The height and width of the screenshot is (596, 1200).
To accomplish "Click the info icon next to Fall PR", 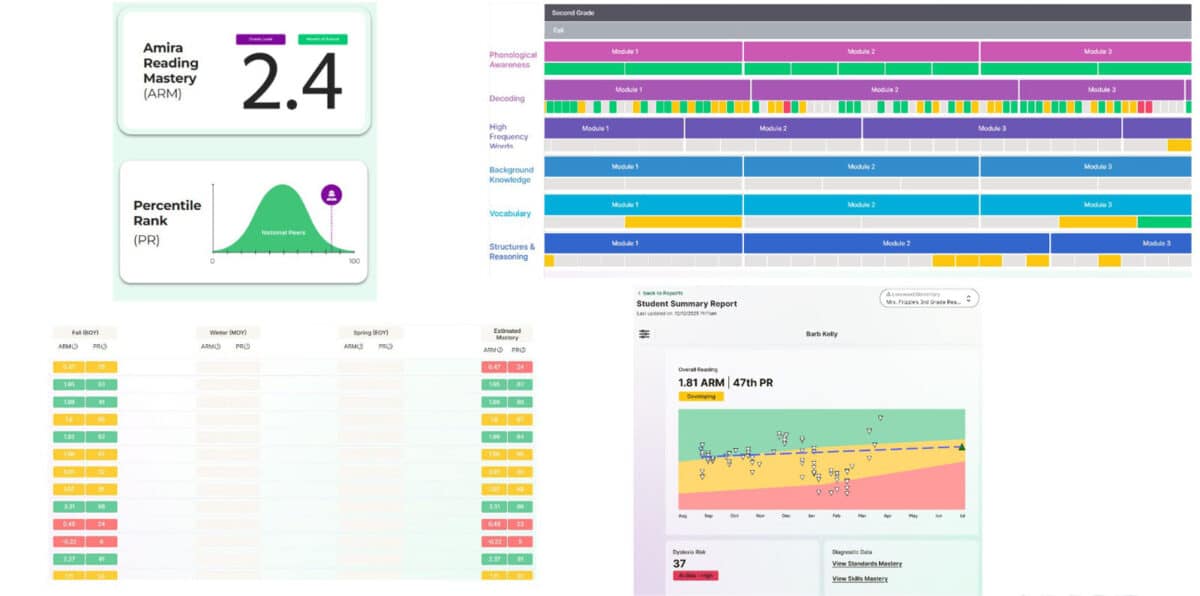I will (x=104, y=347).
